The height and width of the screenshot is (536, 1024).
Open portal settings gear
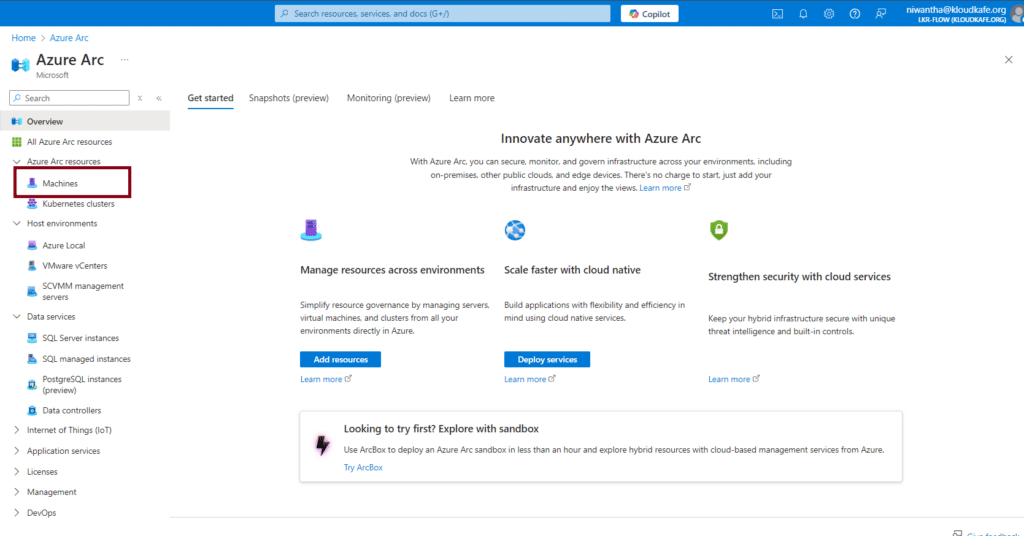[829, 14]
